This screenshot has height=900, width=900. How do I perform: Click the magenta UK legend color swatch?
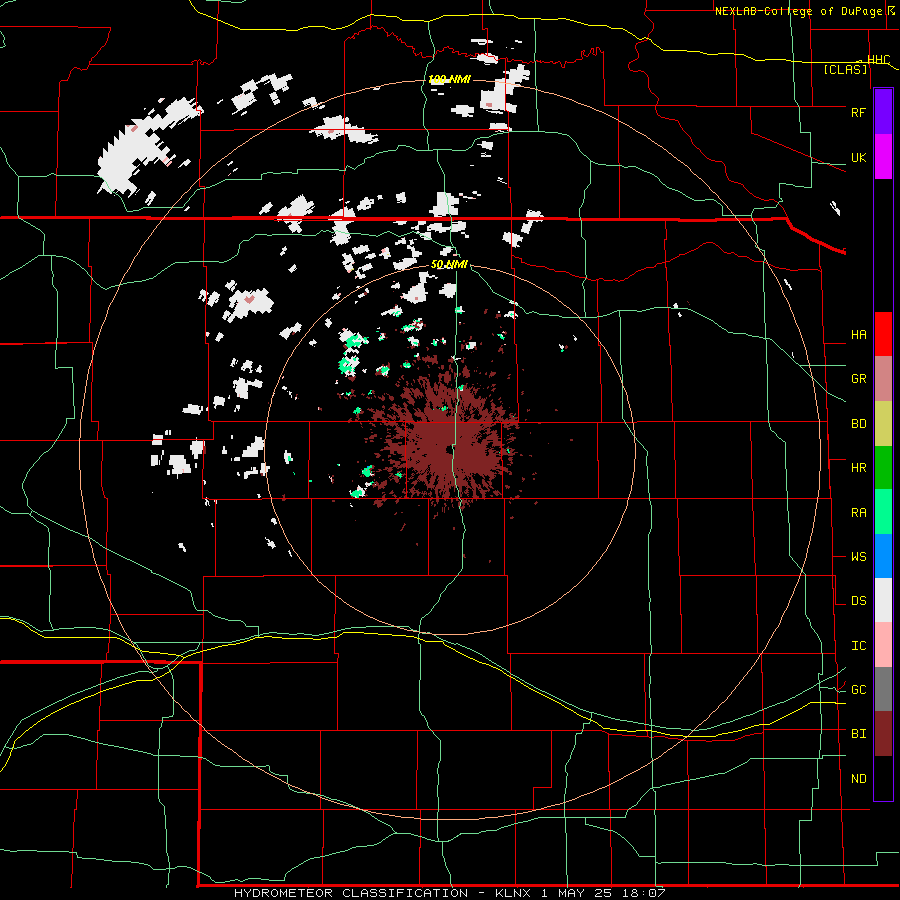pyautogui.click(x=883, y=157)
